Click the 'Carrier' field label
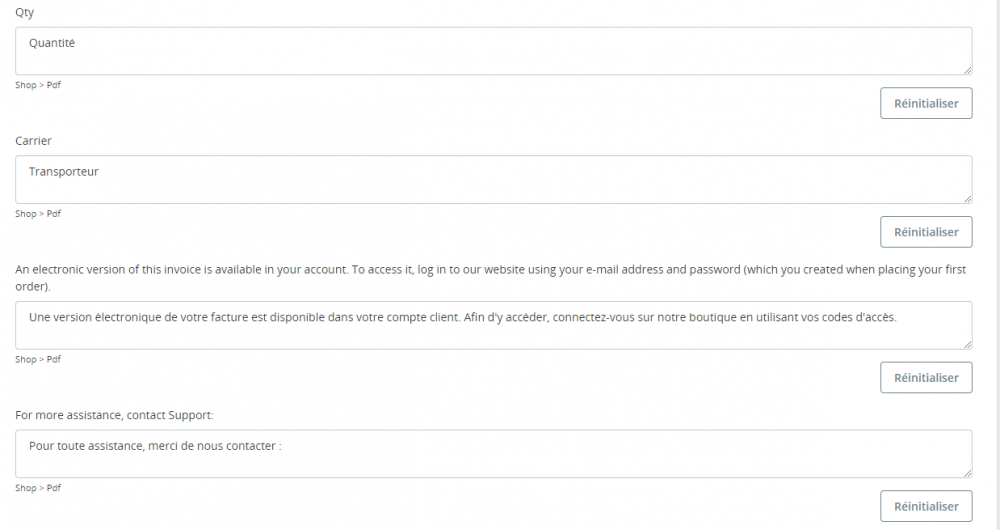Screen dimensions: 1000x530 tap(33, 141)
